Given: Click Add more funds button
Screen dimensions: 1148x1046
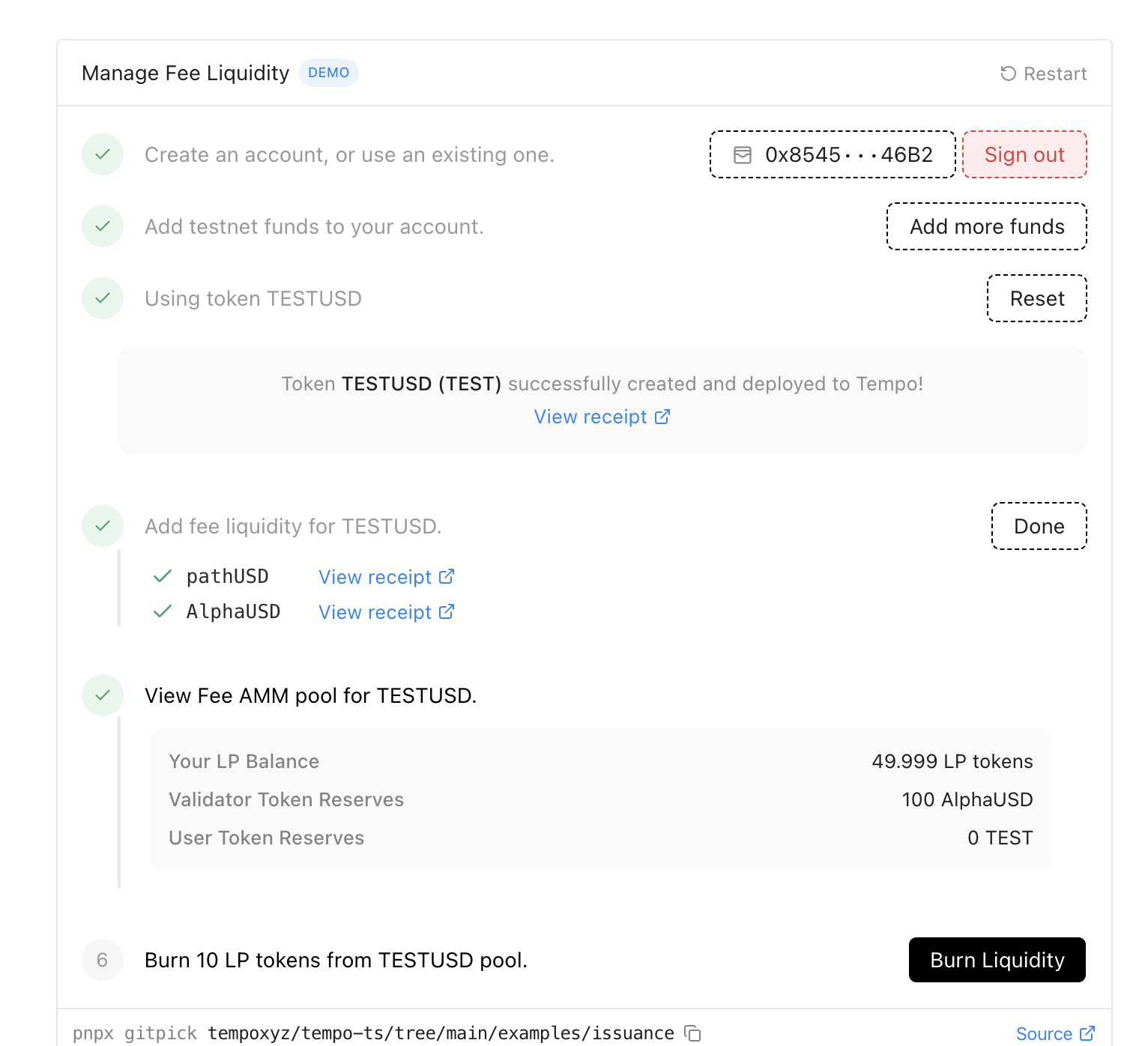Looking at the screenshot, I should pyautogui.click(x=986, y=226).
